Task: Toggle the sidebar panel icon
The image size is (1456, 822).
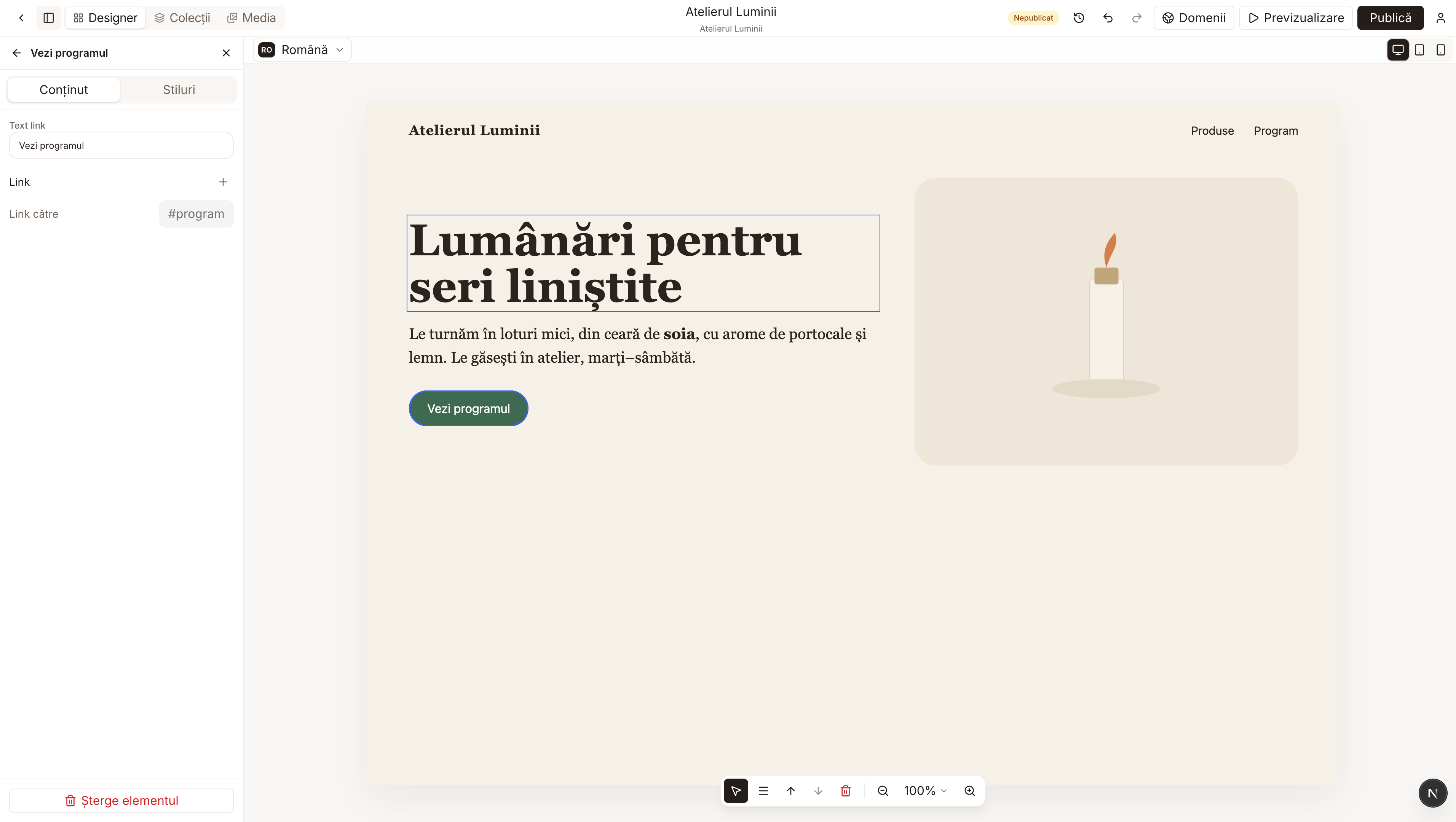Action: pos(49,18)
